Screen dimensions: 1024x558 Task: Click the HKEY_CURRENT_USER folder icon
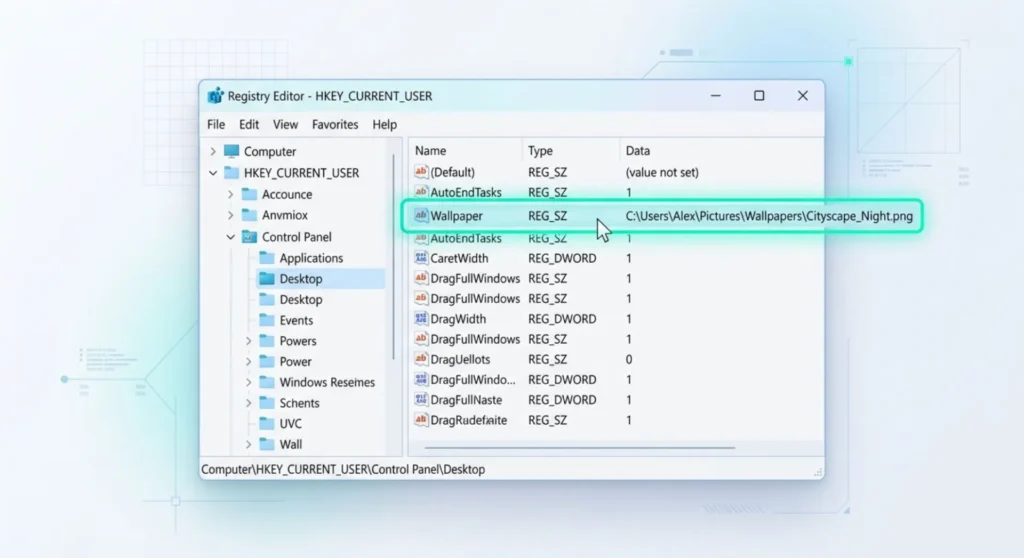(231, 172)
